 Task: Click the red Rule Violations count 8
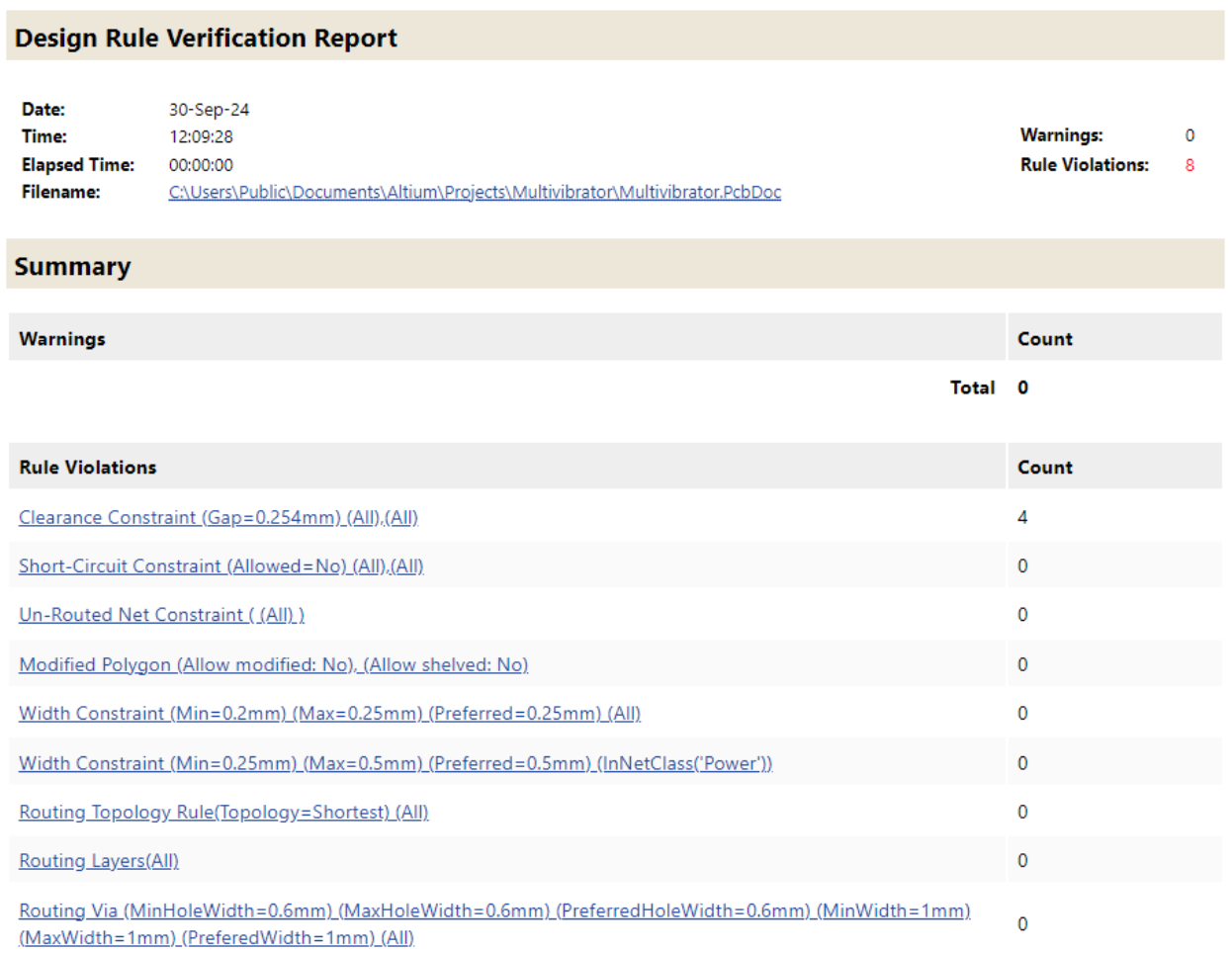tap(1189, 165)
